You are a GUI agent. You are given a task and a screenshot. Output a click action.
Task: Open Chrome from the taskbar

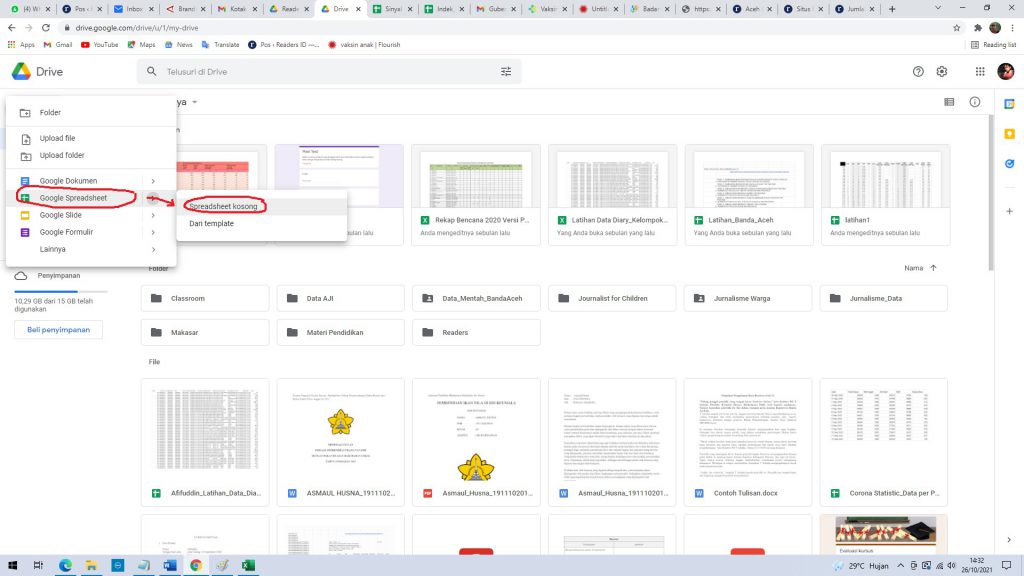point(196,566)
